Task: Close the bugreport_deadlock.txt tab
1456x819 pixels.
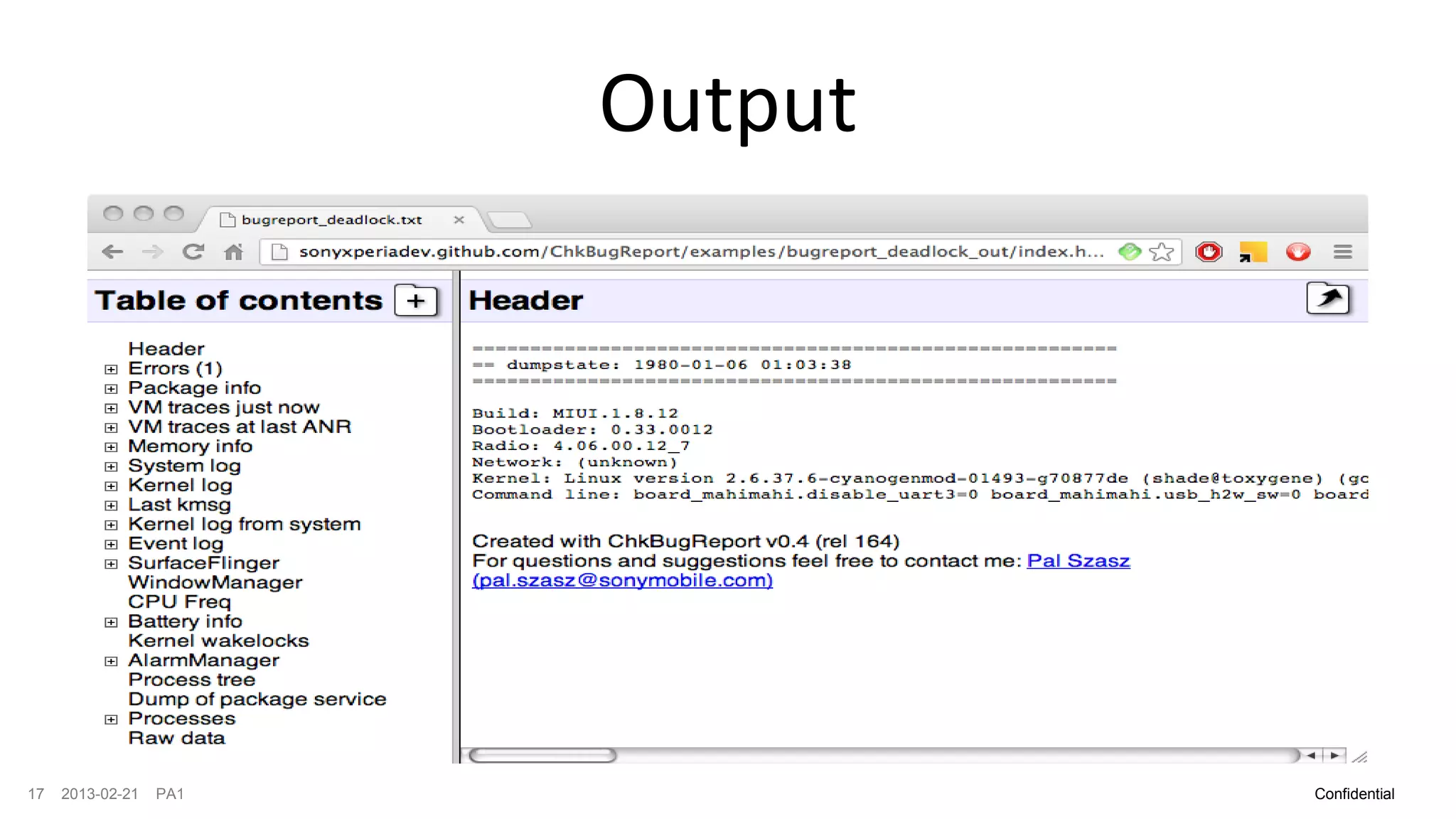Action: (459, 220)
